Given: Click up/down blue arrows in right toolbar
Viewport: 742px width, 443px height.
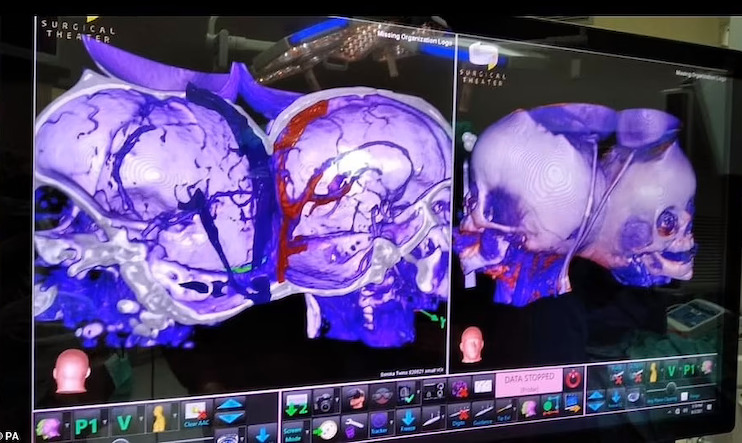Looking at the screenshot, I should 596,400.
